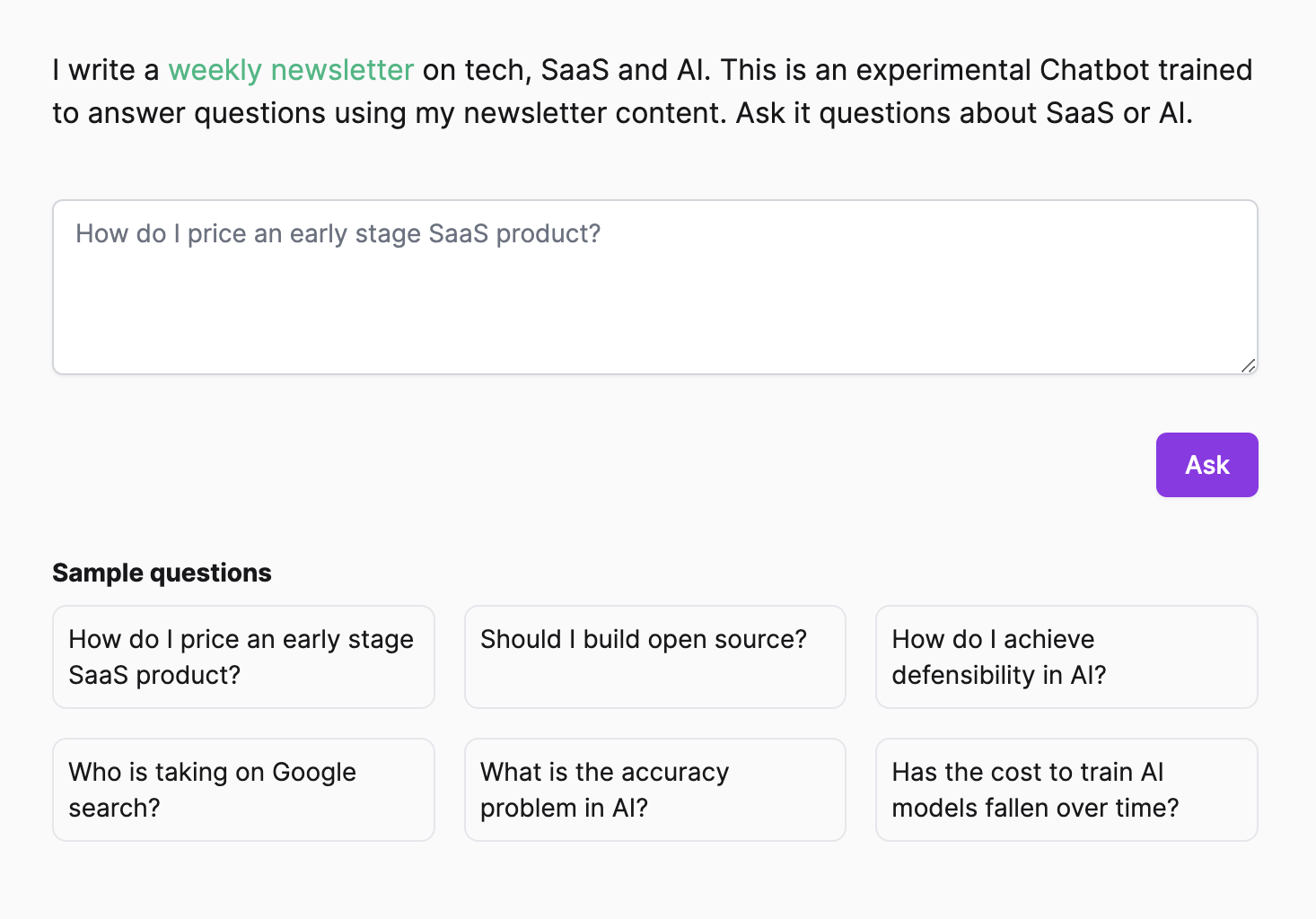This screenshot has width=1316, height=919.
Task: Select 'Who is taking on Google search?' question
Action: click(243, 790)
